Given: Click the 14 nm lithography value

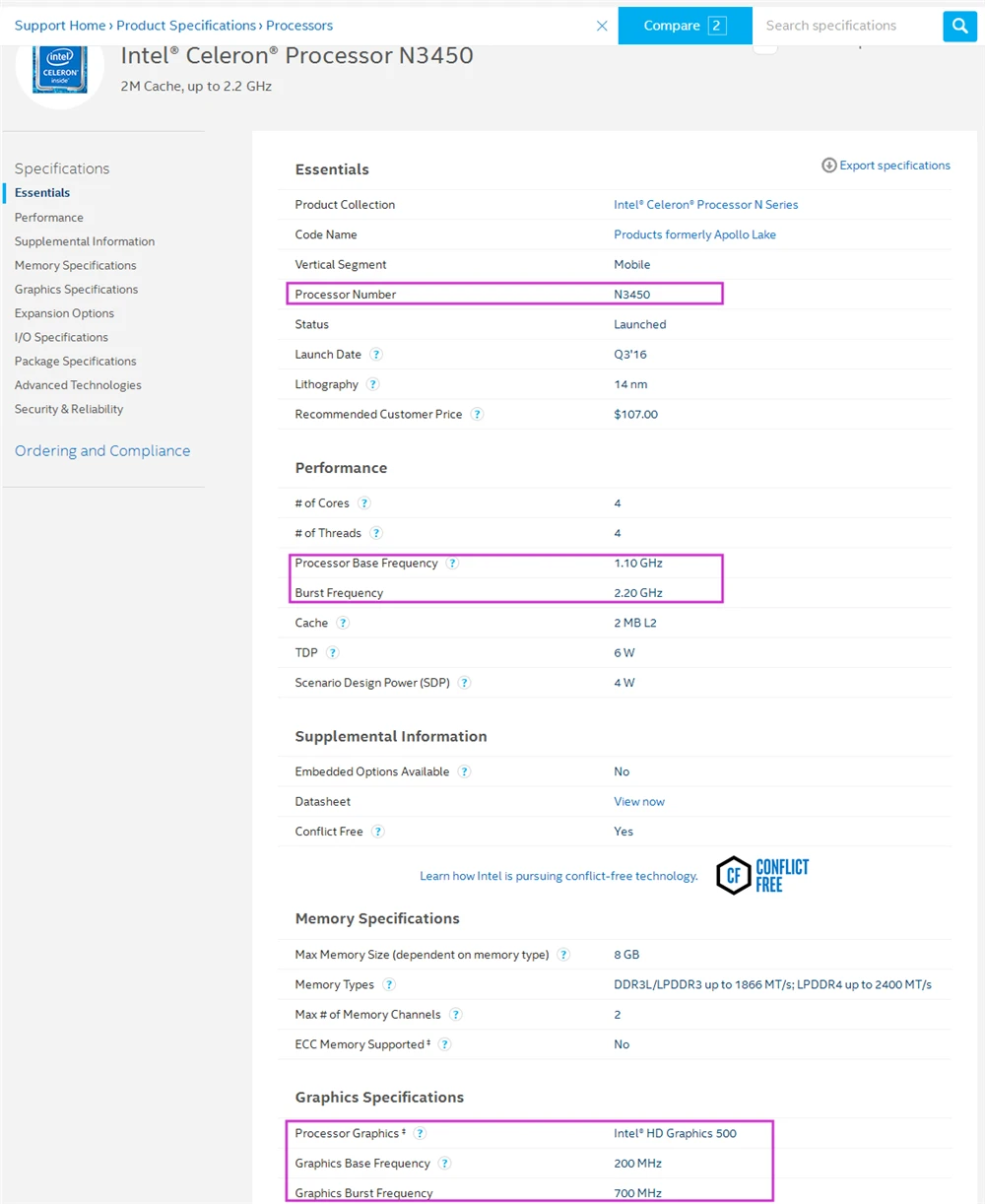Looking at the screenshot, I should click(x=630, y=384).
